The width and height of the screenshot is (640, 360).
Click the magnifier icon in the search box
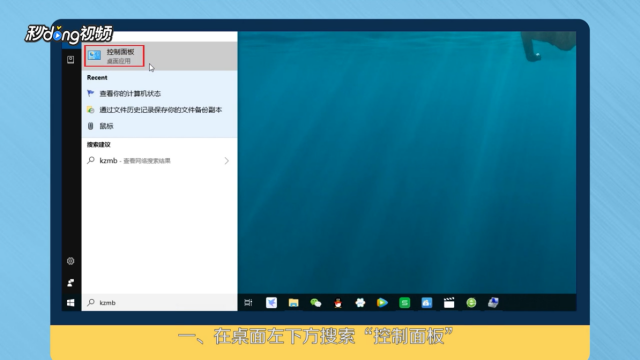91,302
